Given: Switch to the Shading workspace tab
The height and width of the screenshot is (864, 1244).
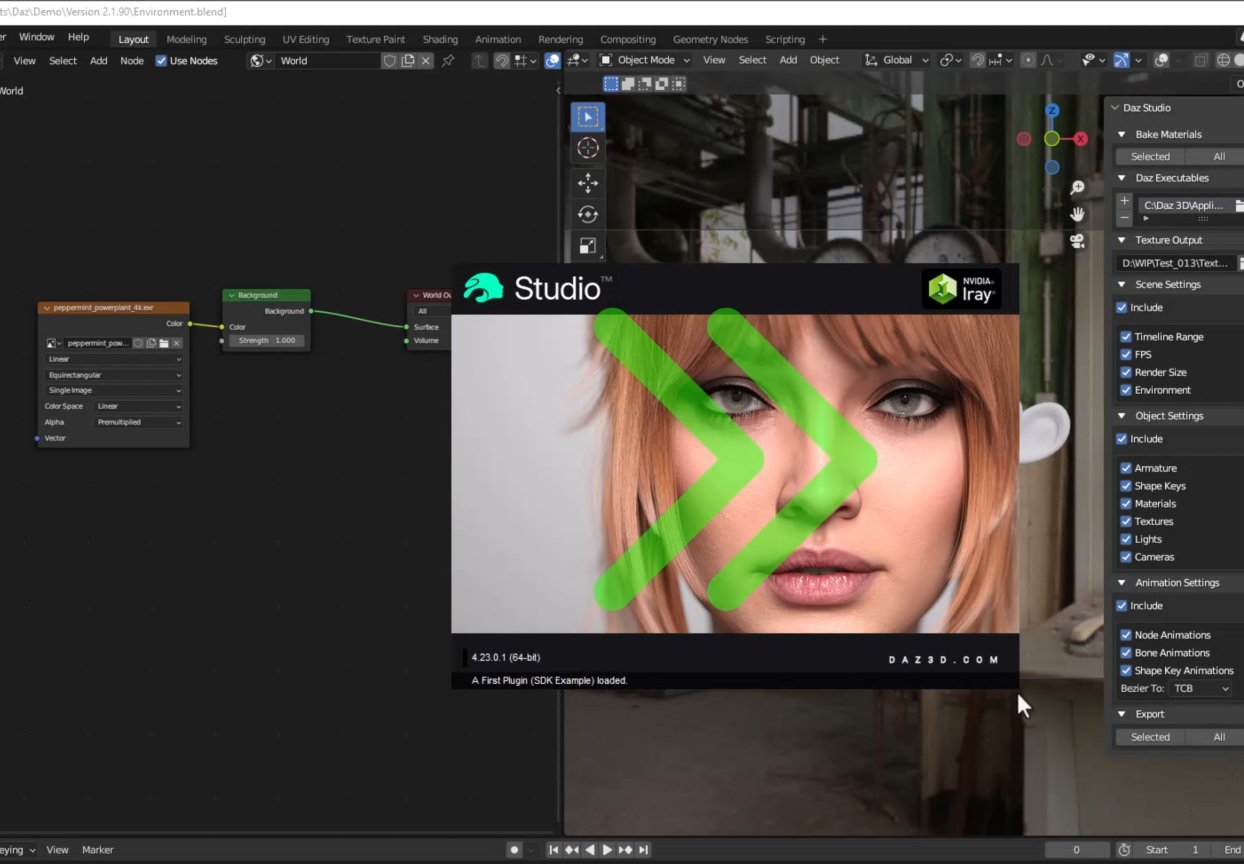Looking at the screenshot, I should [440, 40].
